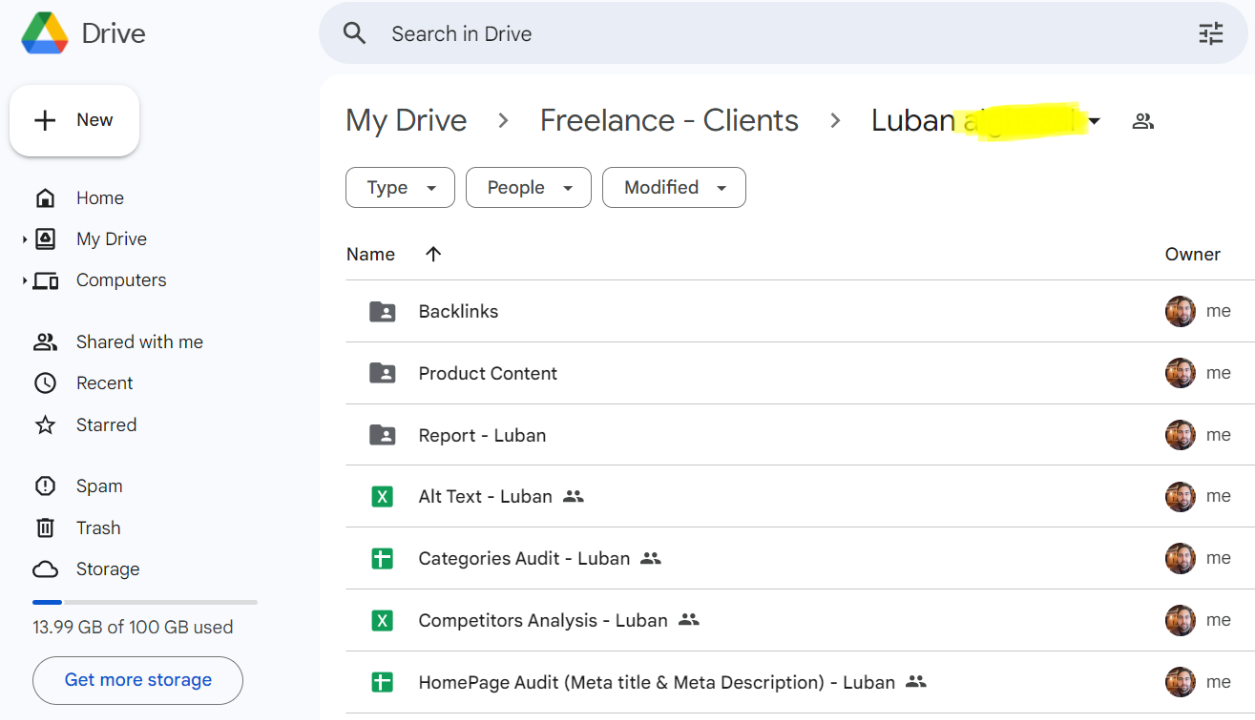Click the Google Drive logo
The height and width of the screenshot is (720, 1255).
click(x=45, y=33)
